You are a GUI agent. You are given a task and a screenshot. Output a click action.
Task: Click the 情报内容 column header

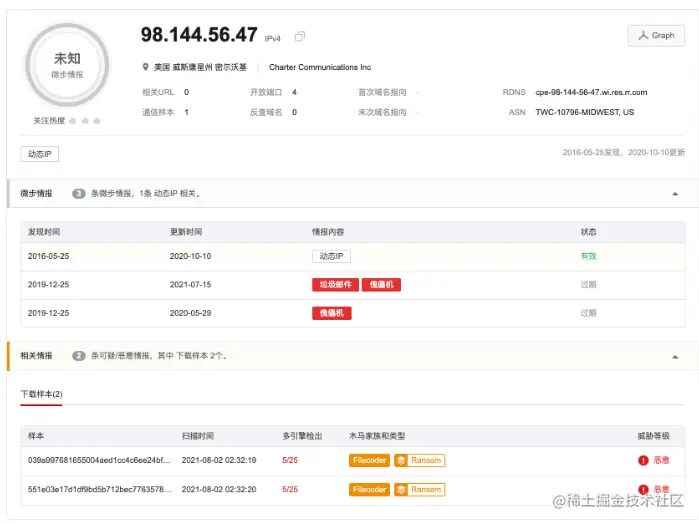click(x=328, y=232)
